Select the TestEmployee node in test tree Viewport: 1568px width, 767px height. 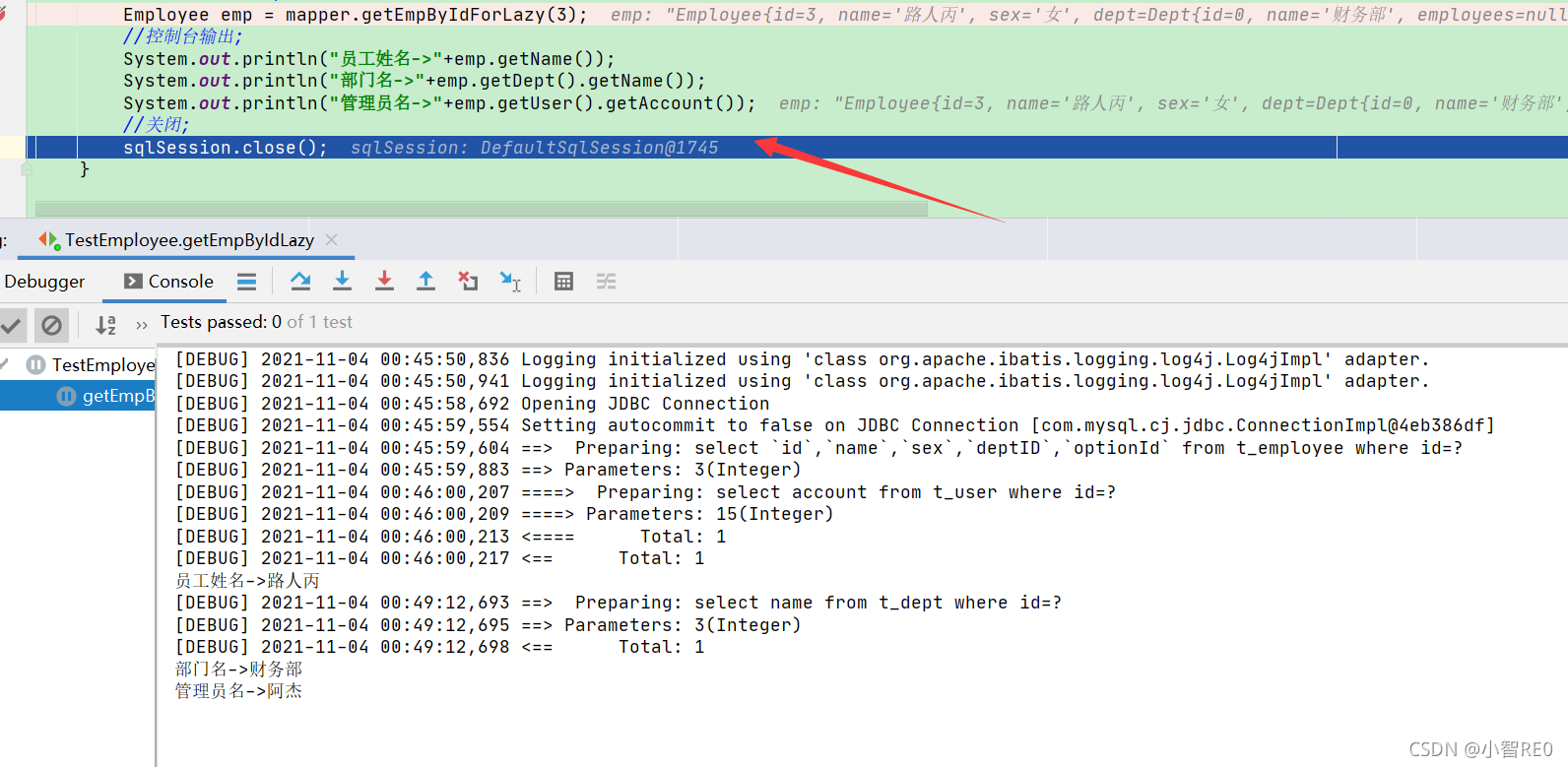pyautogui.click(x=93, y=365)
